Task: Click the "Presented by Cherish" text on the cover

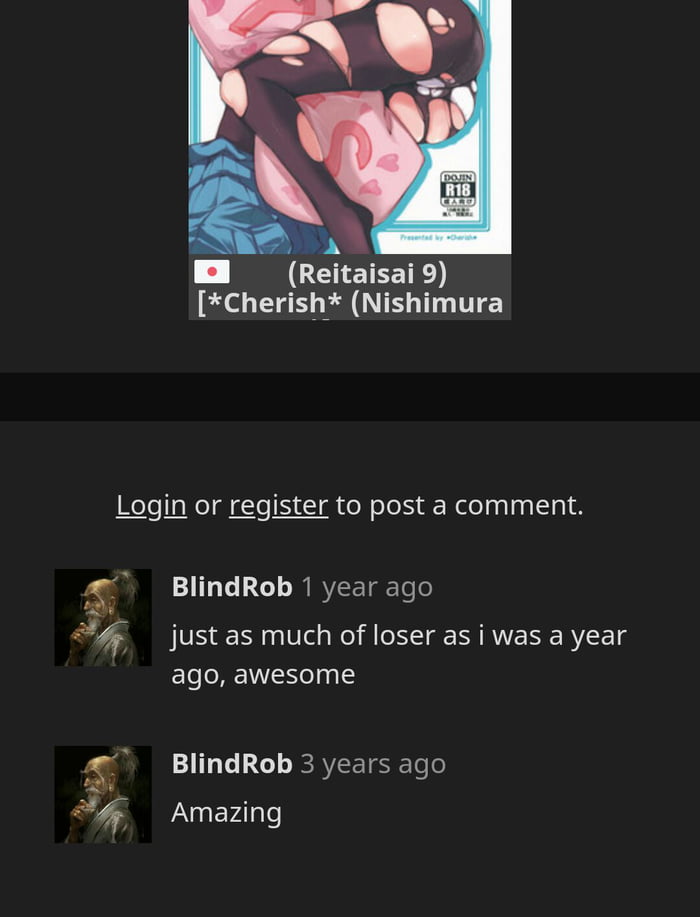Action: (439, 237)
